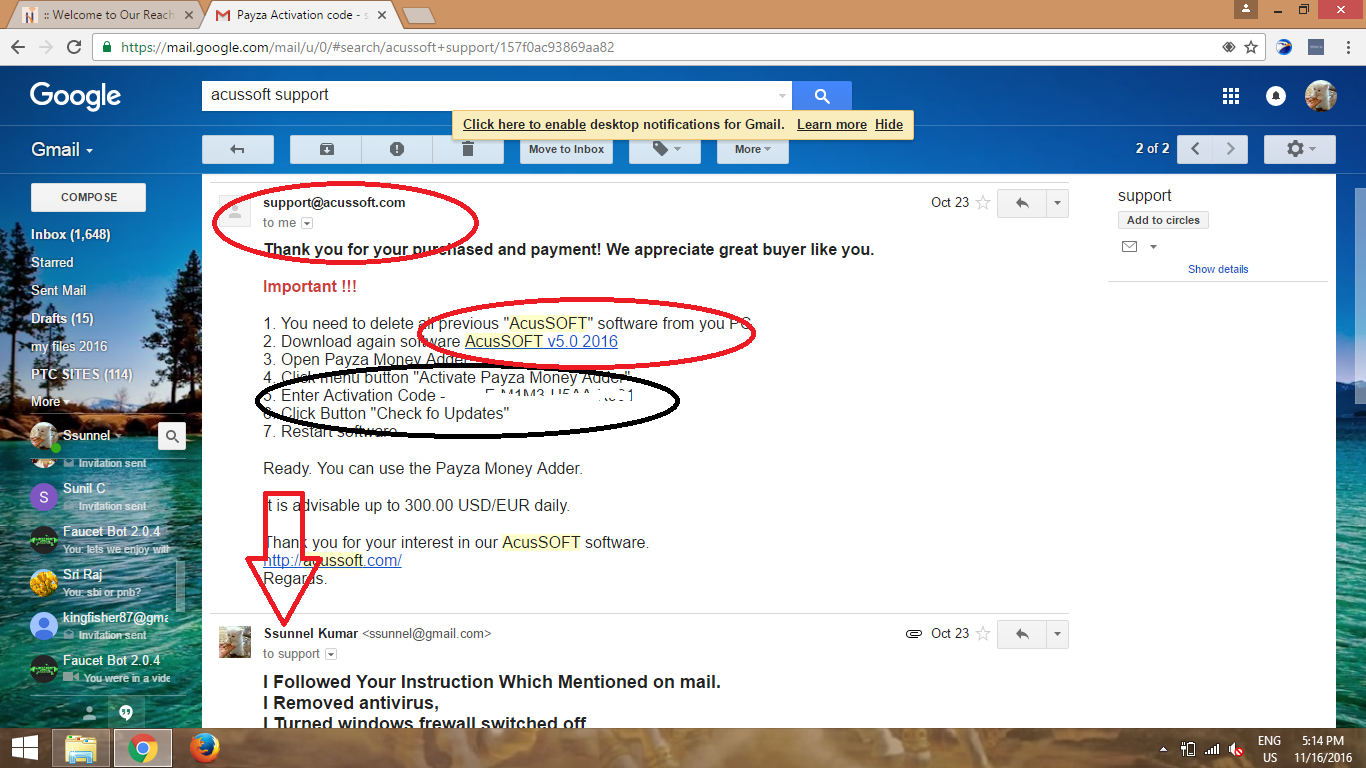Return to search results with back arrow
The height and width of the screenshot is (768, 1366).
237,149
